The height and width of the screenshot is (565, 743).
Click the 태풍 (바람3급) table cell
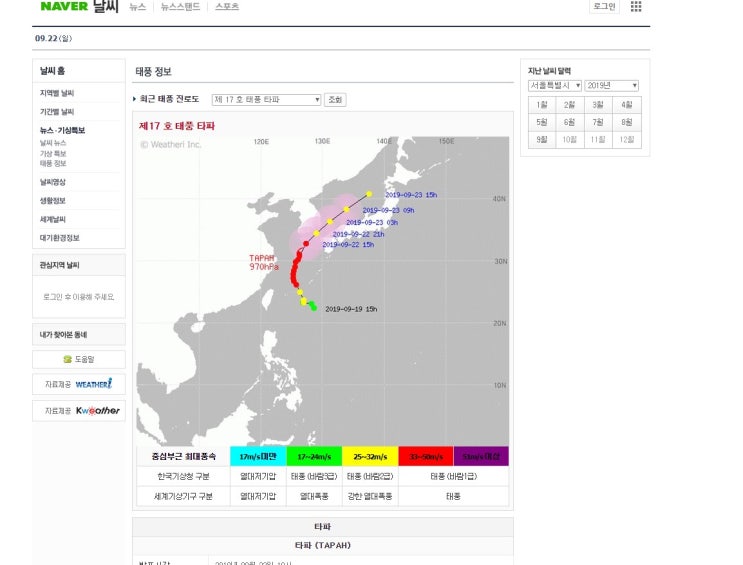point(314,476)
